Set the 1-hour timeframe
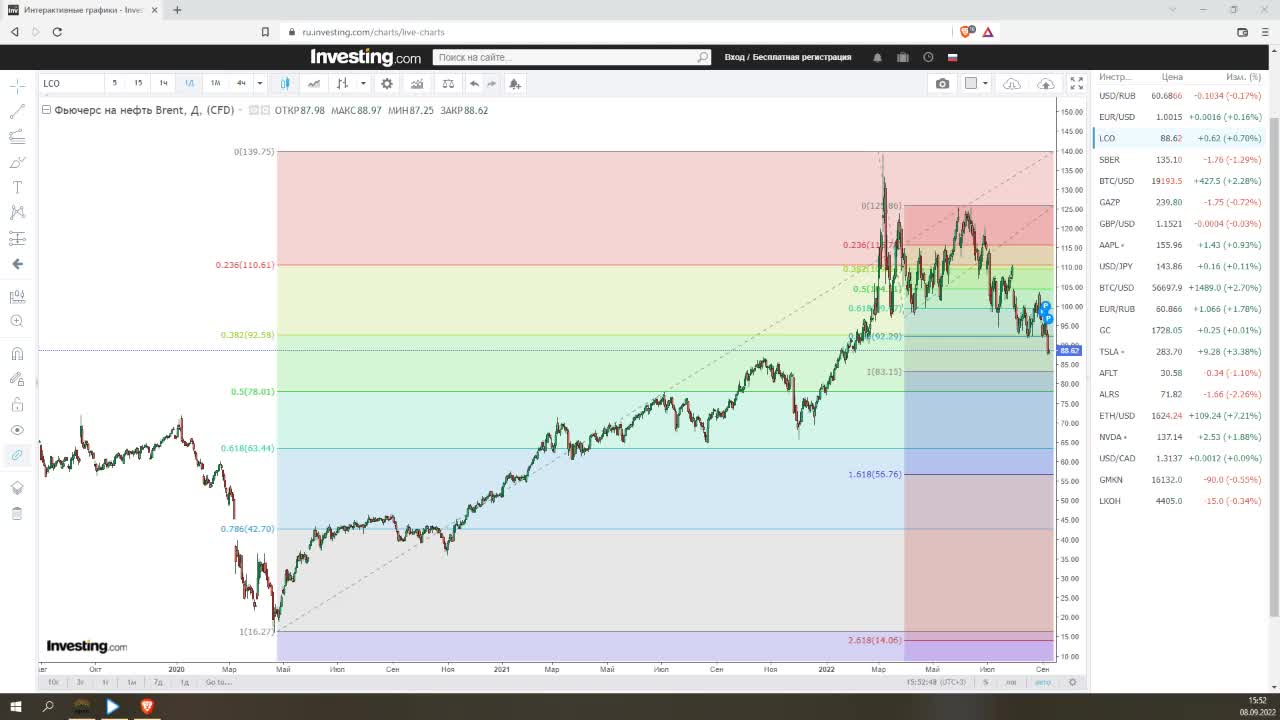The width and height of the screenshot is (1280, 720). [x=163, y=84]
